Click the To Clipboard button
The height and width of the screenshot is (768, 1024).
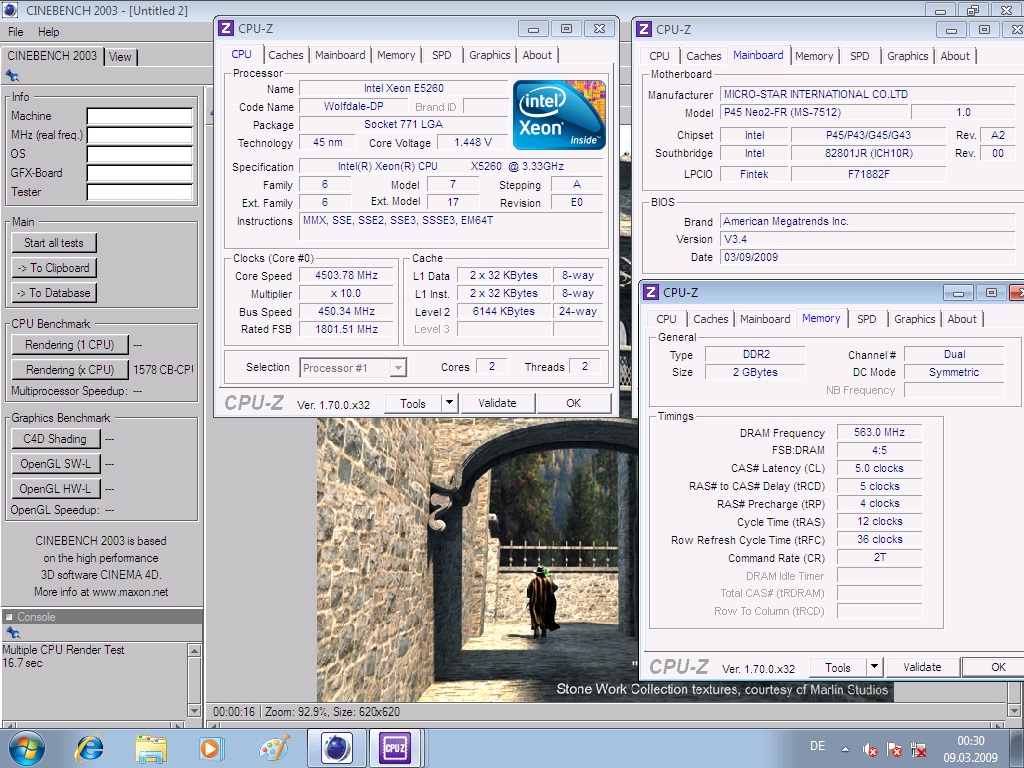coord(54,268)
